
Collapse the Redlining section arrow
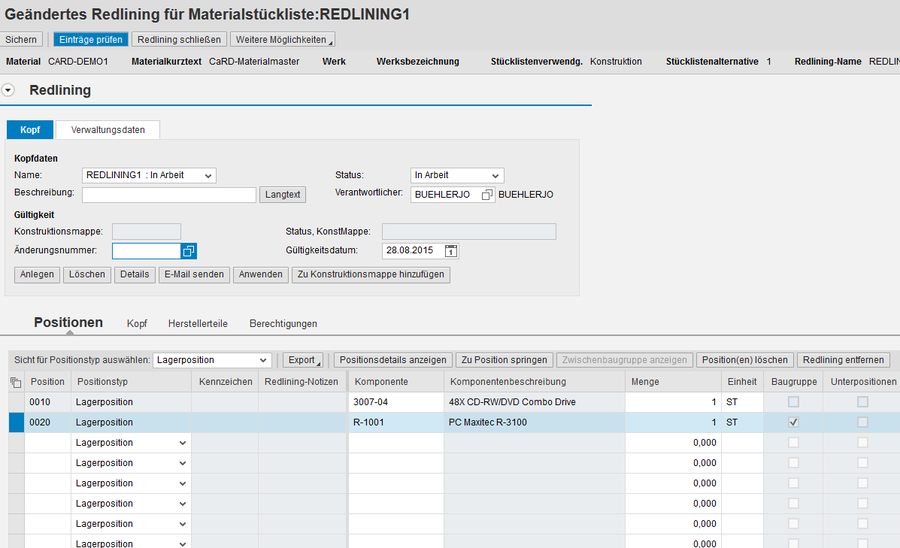(x=8, y=90)
